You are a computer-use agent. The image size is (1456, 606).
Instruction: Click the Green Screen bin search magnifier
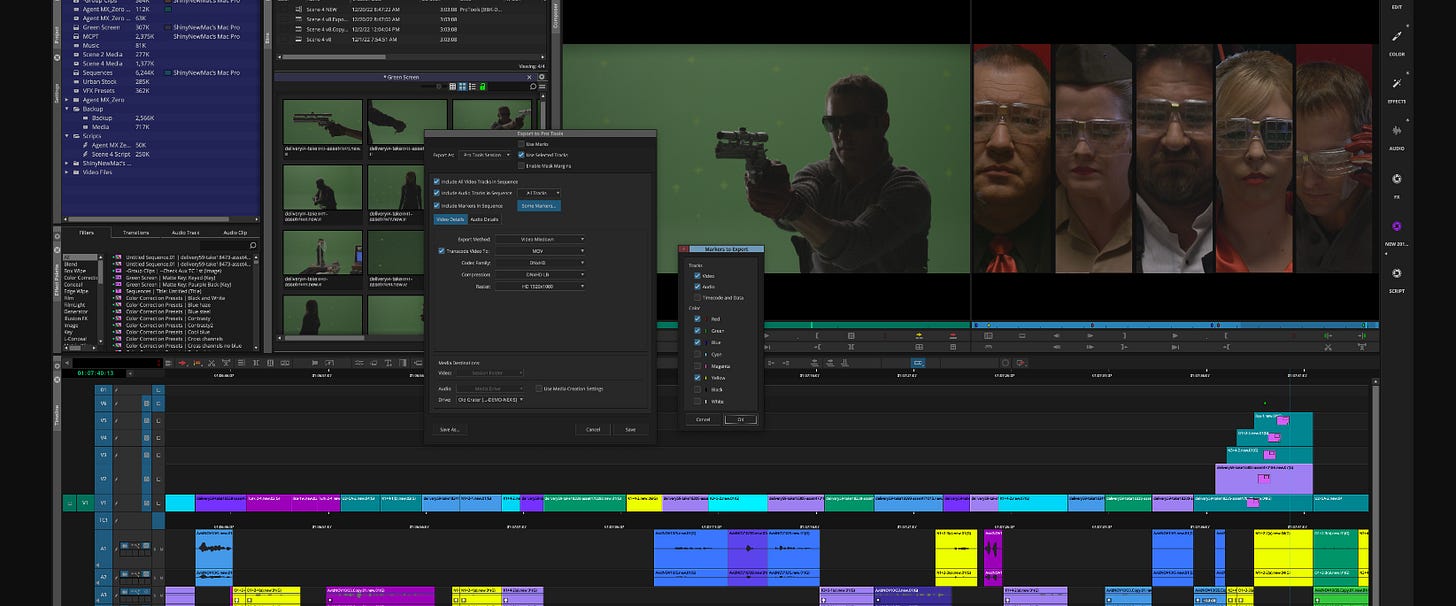point(533,86)
